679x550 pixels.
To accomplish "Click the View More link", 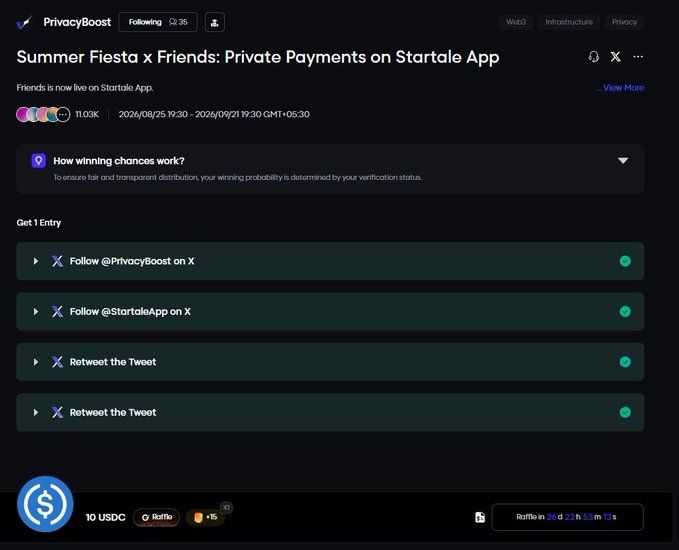I will coord(624,87).
